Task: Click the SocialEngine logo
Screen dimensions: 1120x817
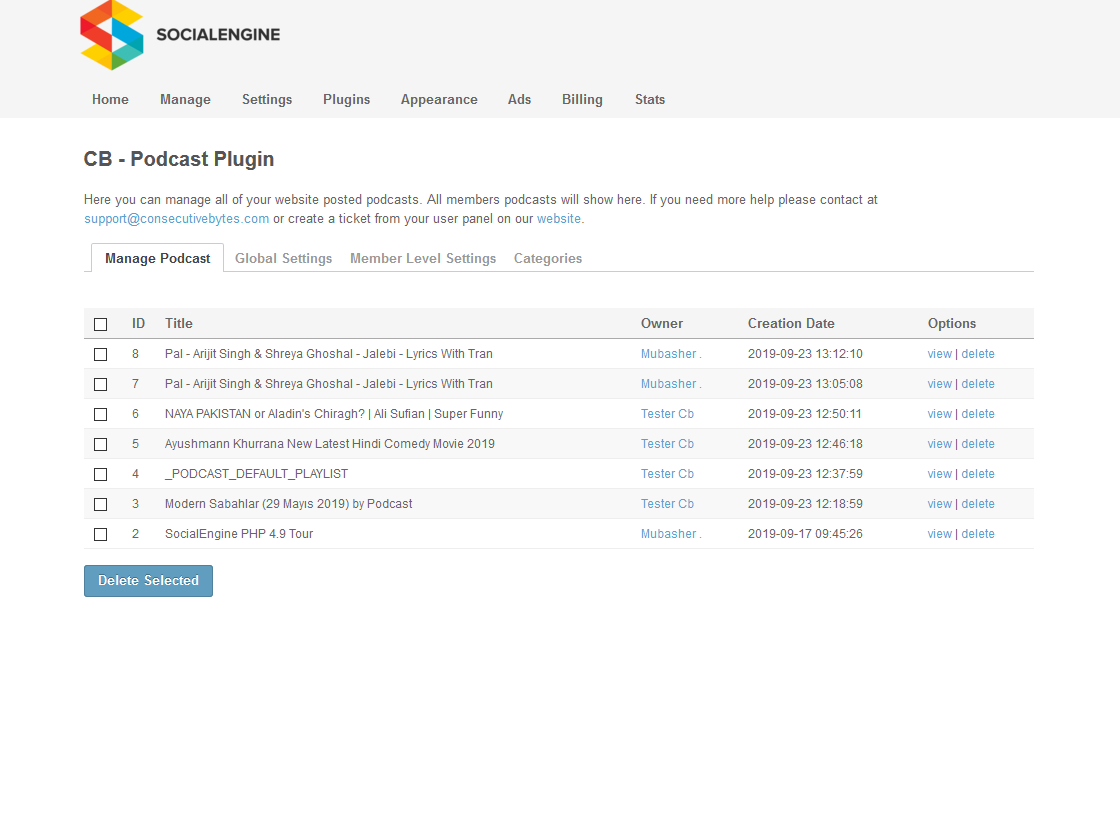Action: tap(180, 35)
